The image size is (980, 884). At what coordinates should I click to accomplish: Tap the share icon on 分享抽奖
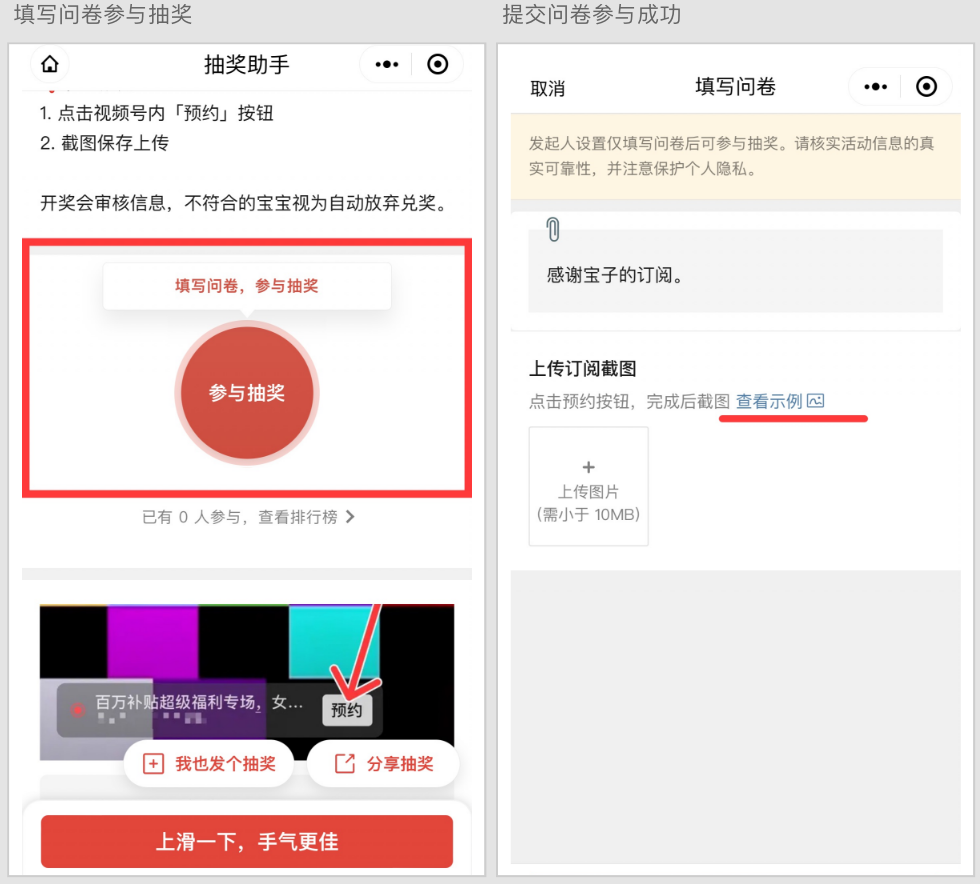click(x=344, y=764)
